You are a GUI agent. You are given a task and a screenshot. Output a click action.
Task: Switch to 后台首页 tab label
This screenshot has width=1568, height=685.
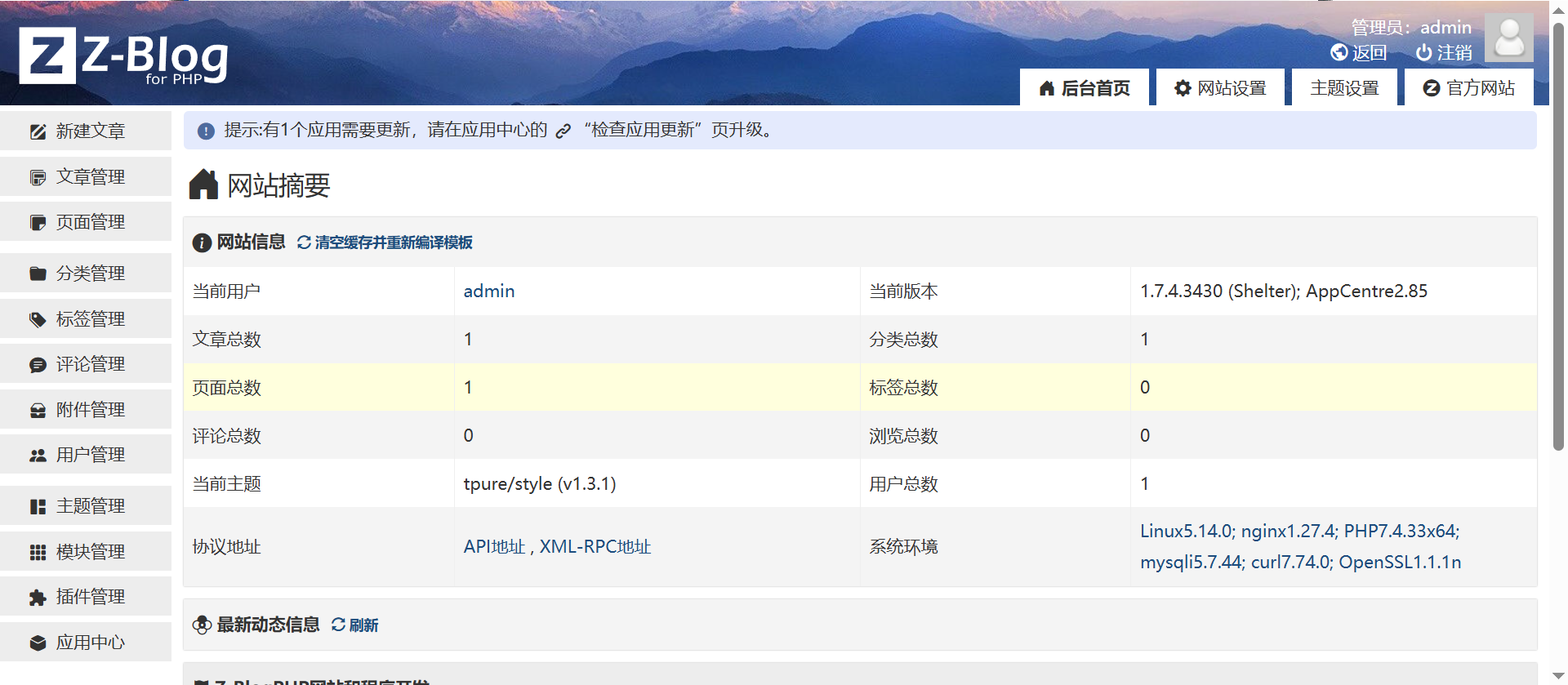pos(1095,88)
